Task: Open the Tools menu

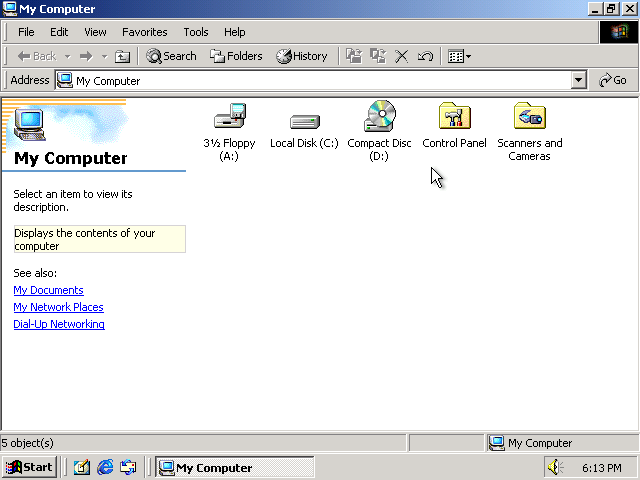Action: 196,32
